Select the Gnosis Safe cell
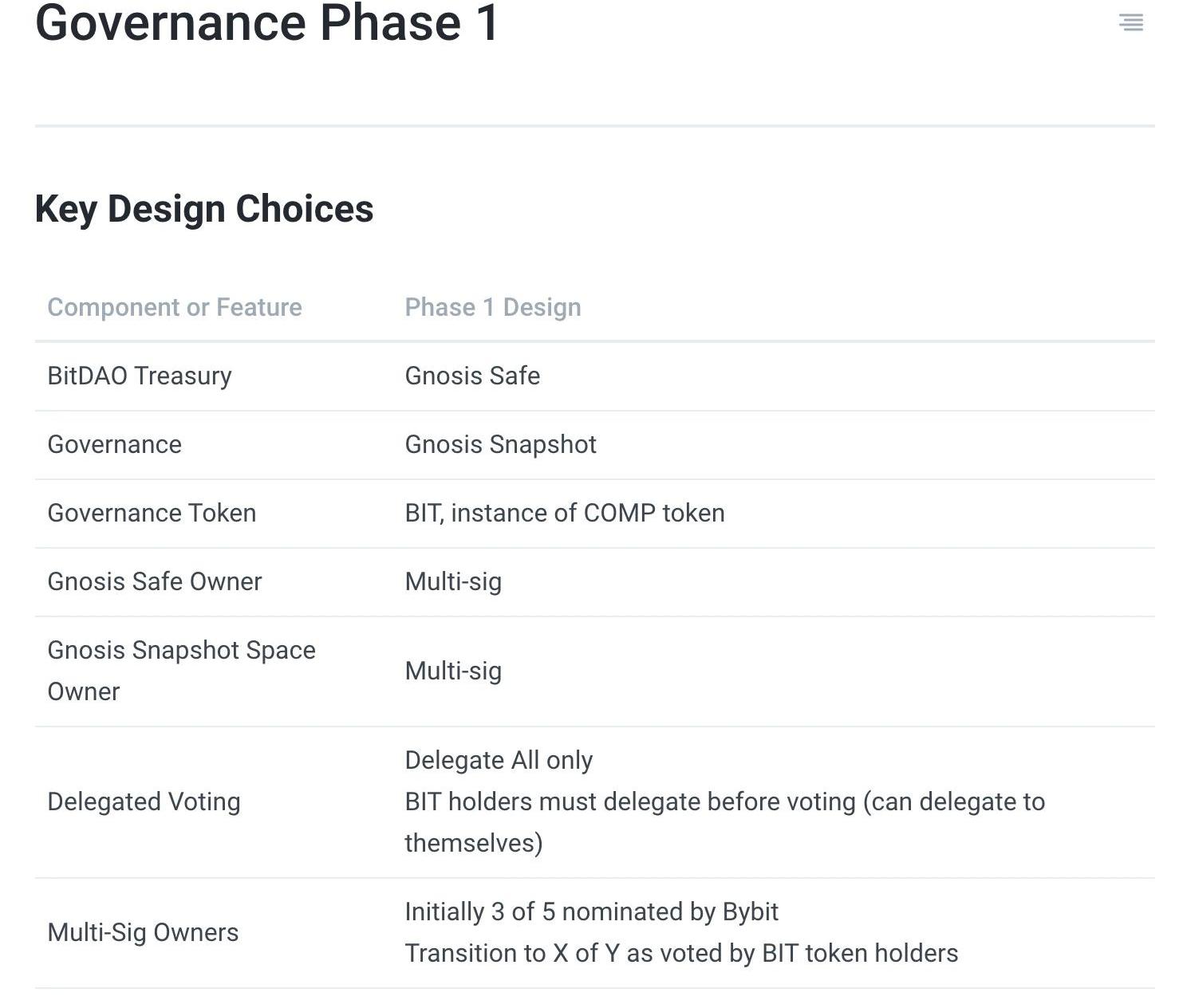 (x=472, y=376)
